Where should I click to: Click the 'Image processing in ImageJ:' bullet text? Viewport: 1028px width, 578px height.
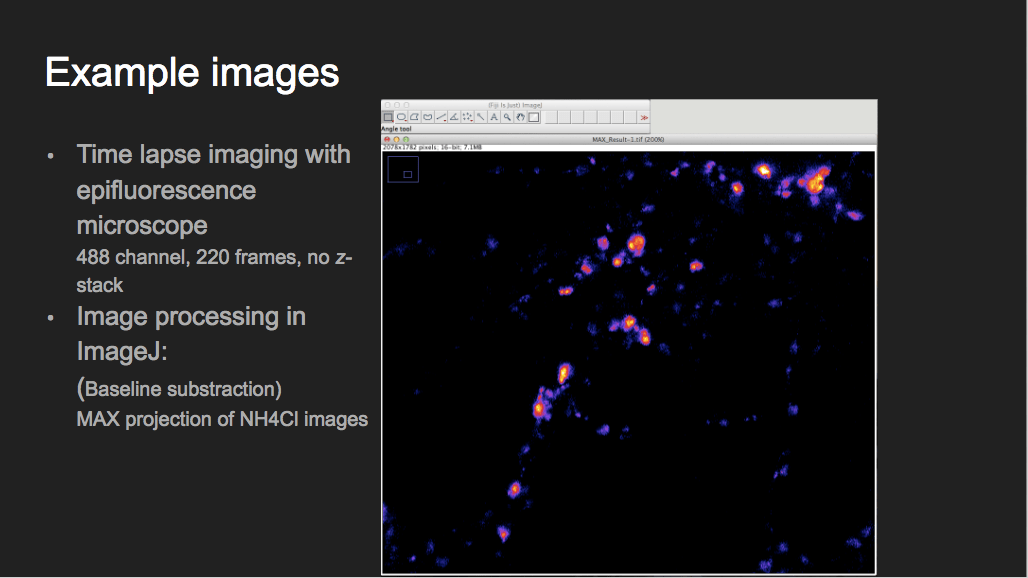tap(191, 334)
